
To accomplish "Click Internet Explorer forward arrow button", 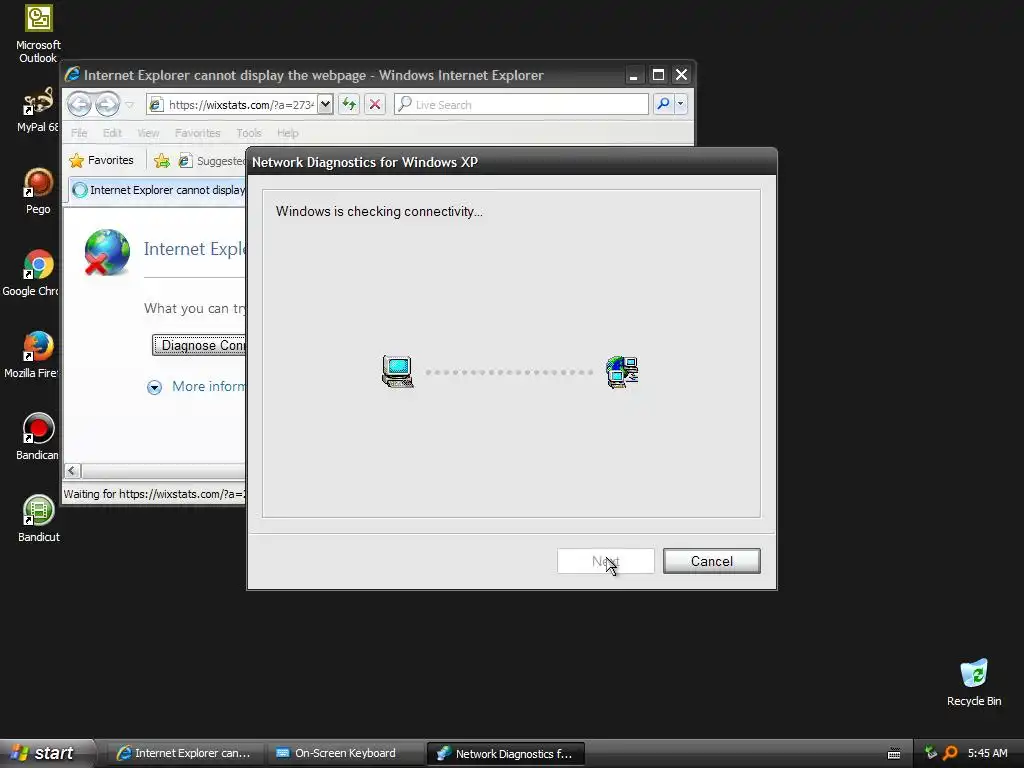I will [108, 104].
